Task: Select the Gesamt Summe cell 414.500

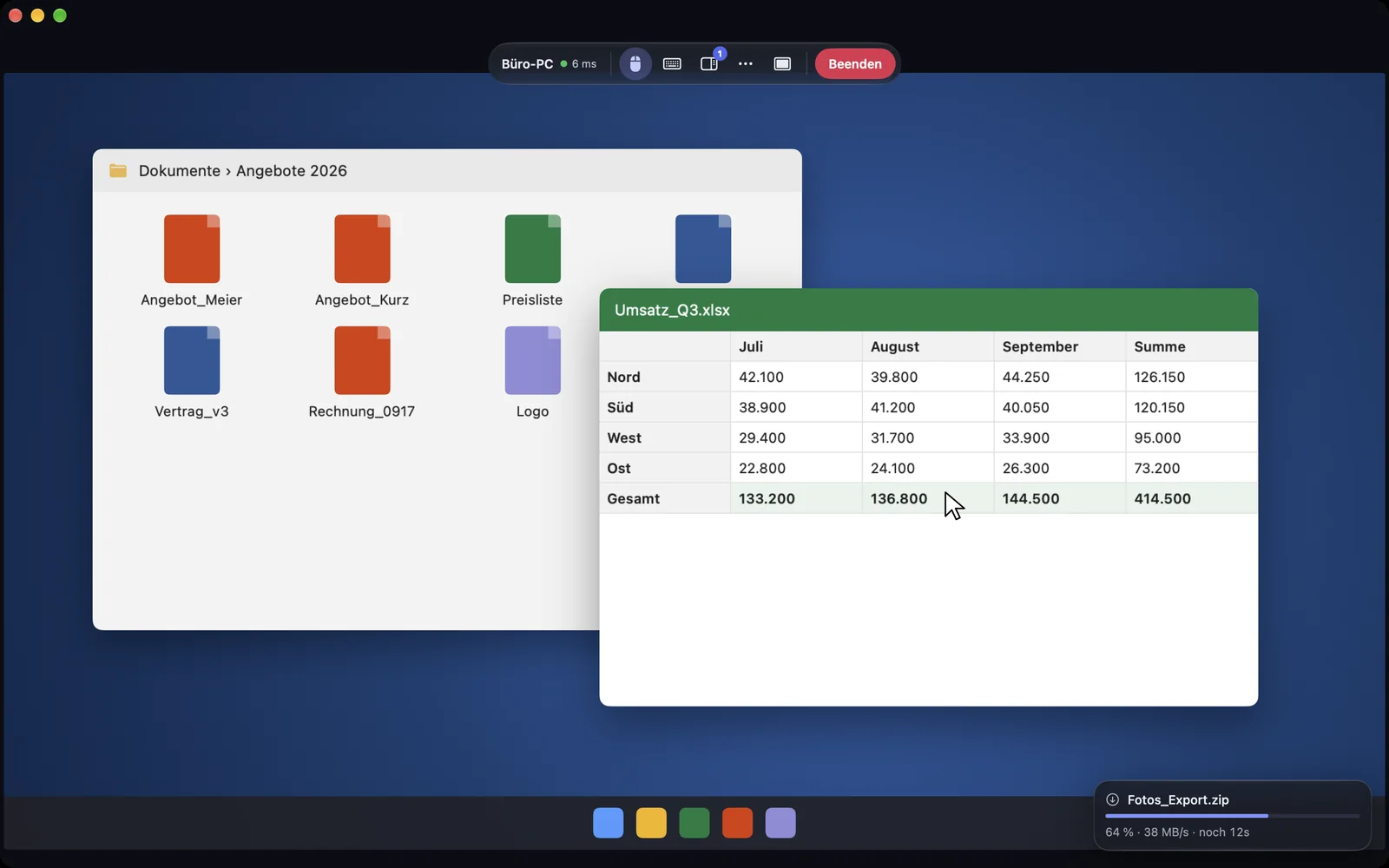Action: 1191,498
